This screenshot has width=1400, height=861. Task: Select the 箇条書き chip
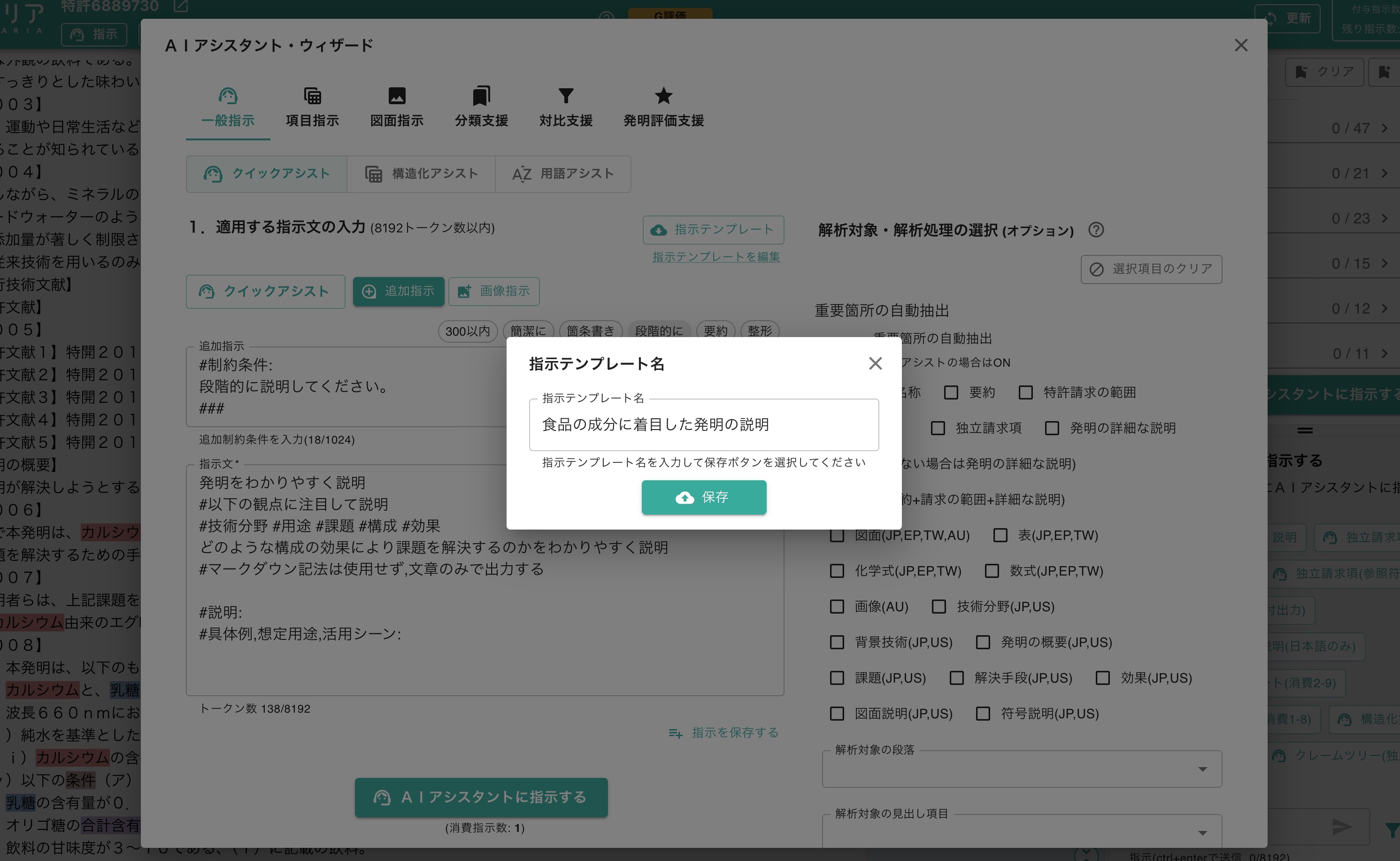591,331
